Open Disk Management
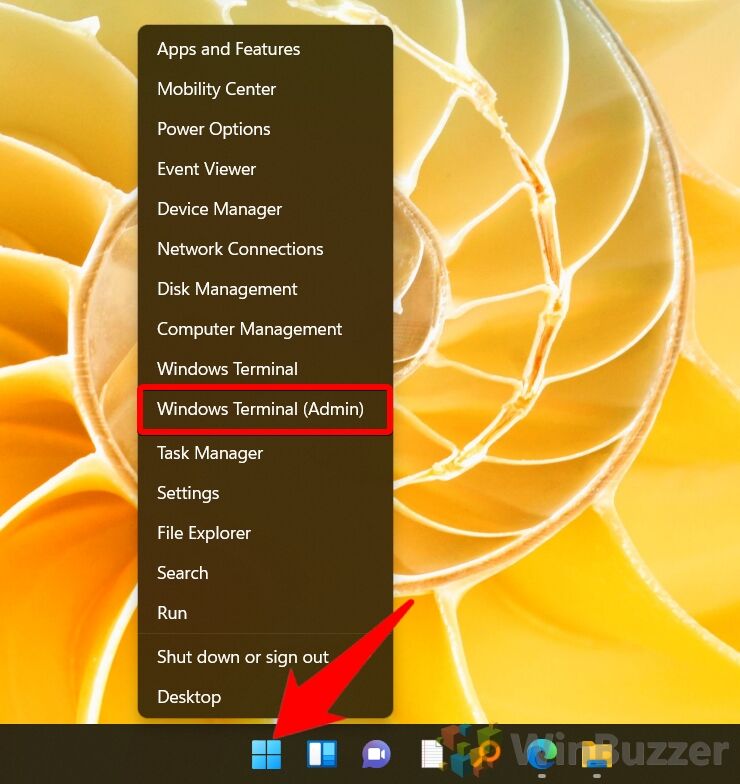This screenshot has width=740, height=784. pos(265,289)
